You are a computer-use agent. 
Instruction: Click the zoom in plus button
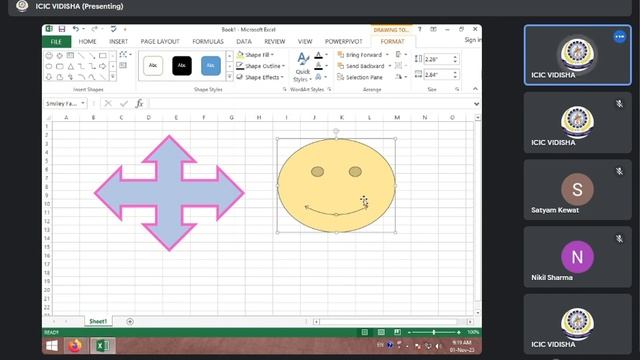[459, 332]
